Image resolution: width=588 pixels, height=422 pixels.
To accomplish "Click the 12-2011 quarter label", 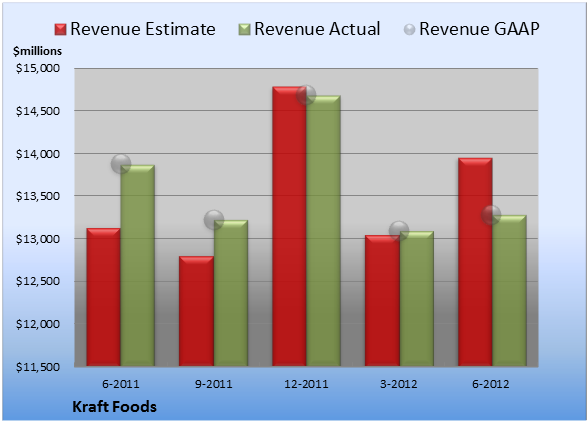I will tap(306, 384).
